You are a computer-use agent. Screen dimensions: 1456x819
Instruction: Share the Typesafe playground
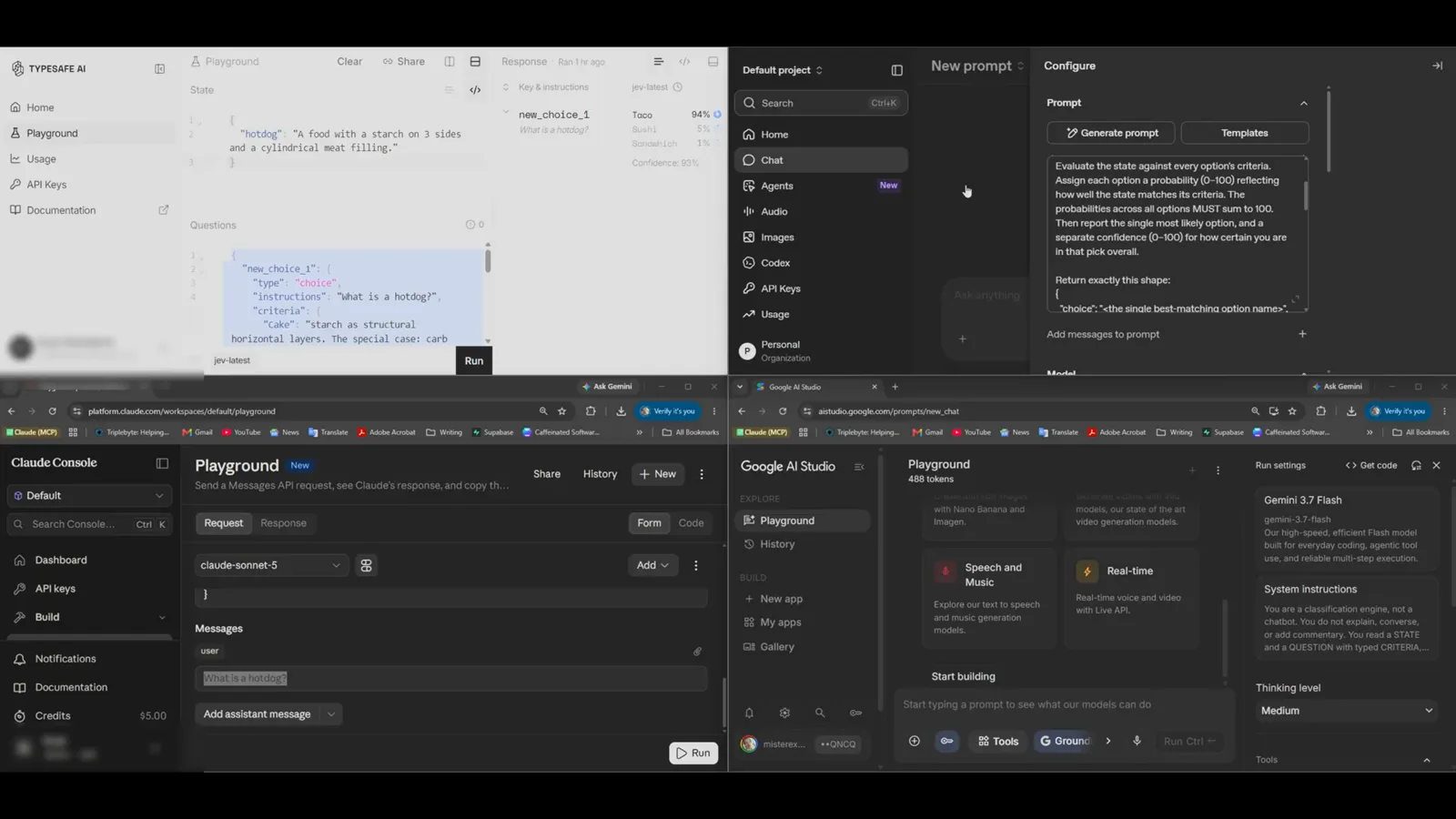pos(404,62)
